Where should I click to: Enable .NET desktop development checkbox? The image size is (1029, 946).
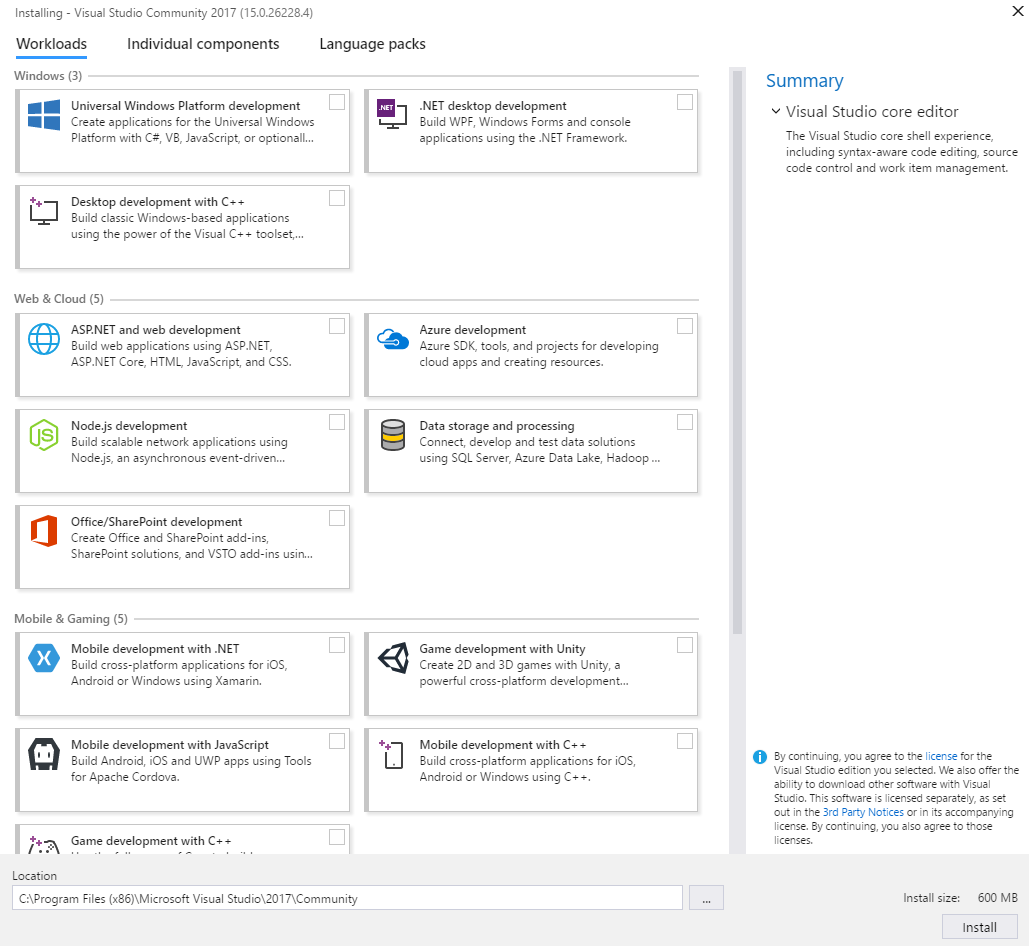pyautogui.click(x=684, y=102)
